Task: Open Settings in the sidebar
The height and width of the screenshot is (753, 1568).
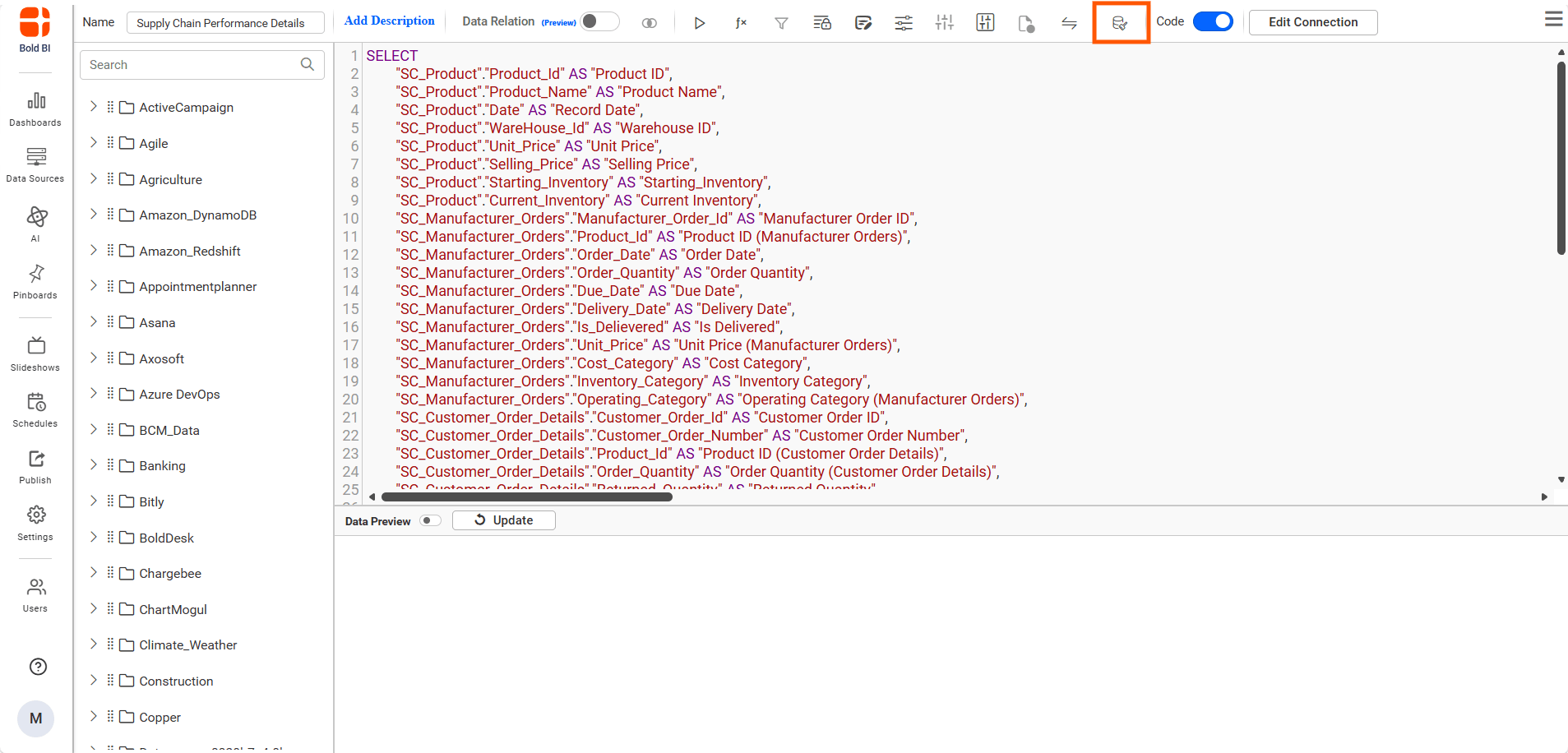Action: click(35, 524)
